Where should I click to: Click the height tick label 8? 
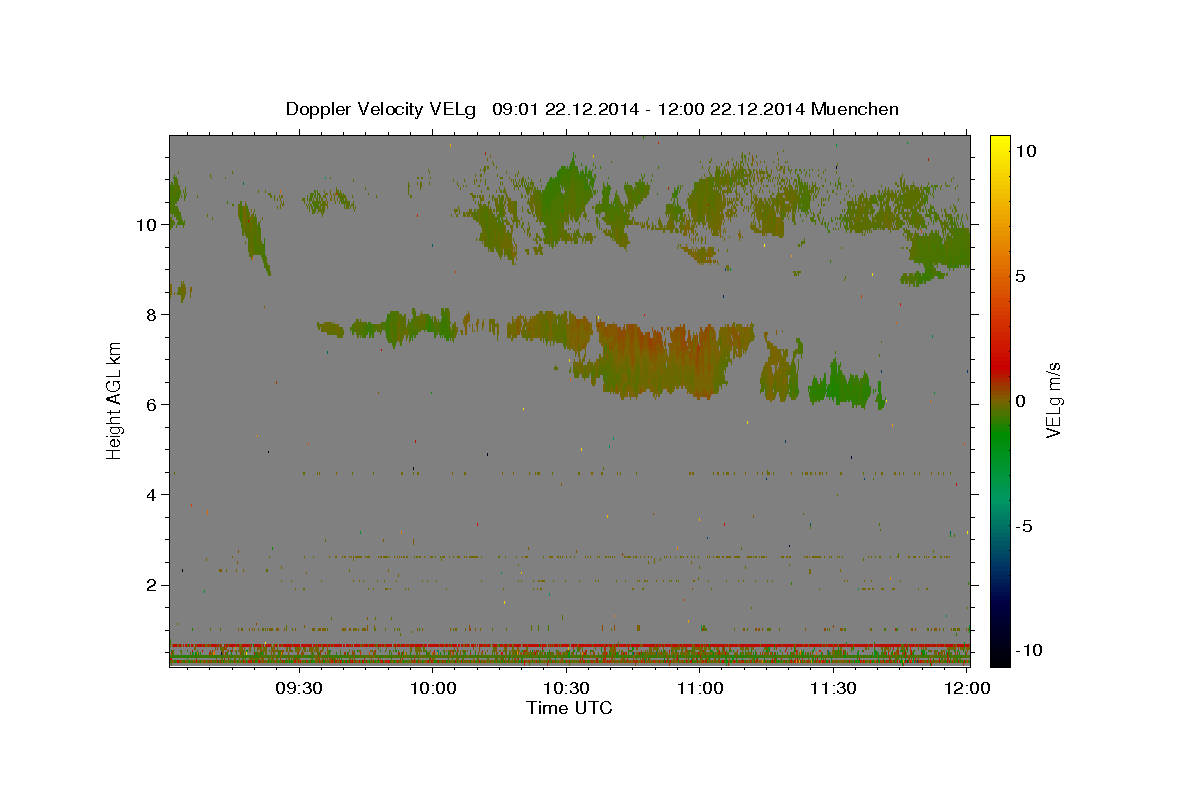click(153, 315)
